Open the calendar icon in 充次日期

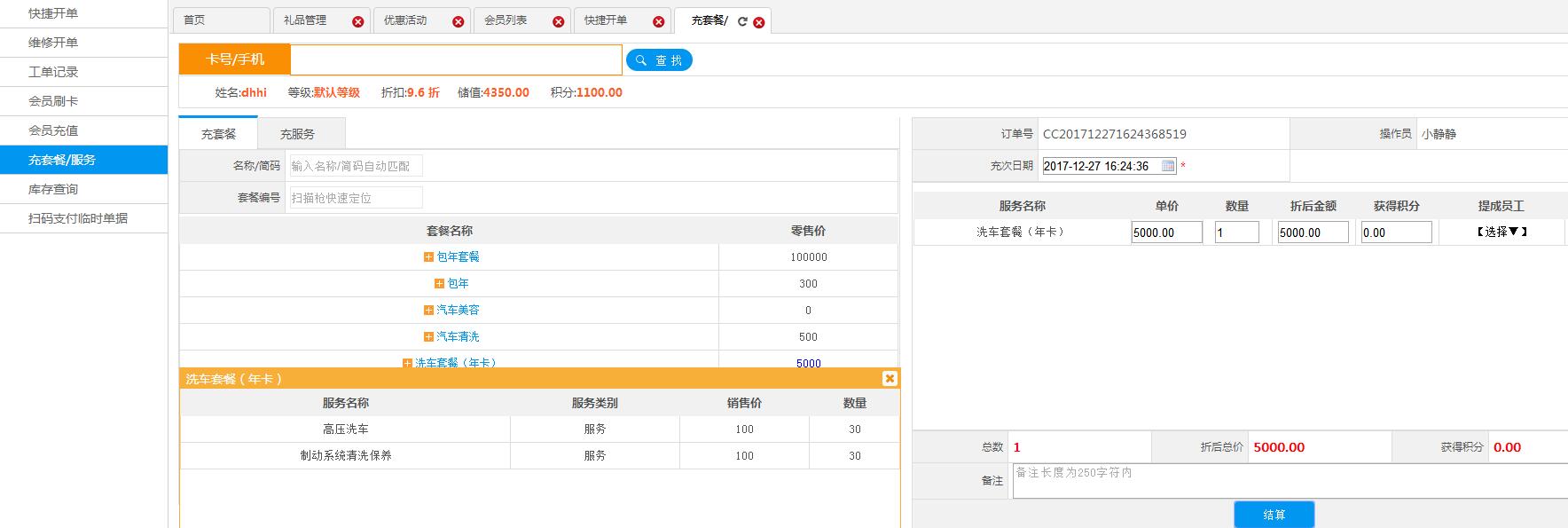(x=1168, y=166)
